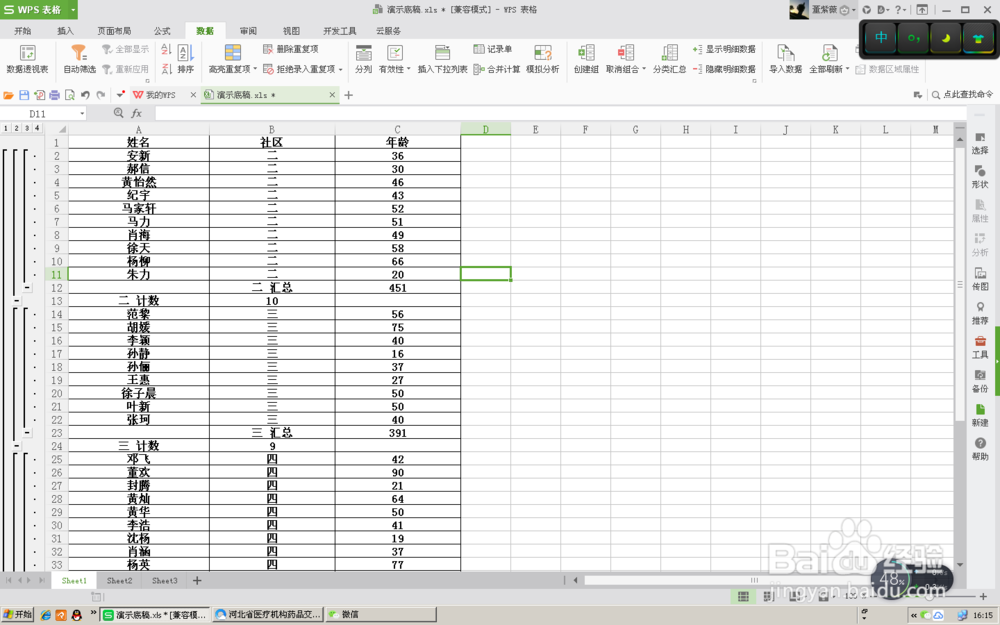The height and width of the screenshot is (625, 1000).
Task: Click Insert Dropdown List (插入下拉列表)
Action: point(442,59)
